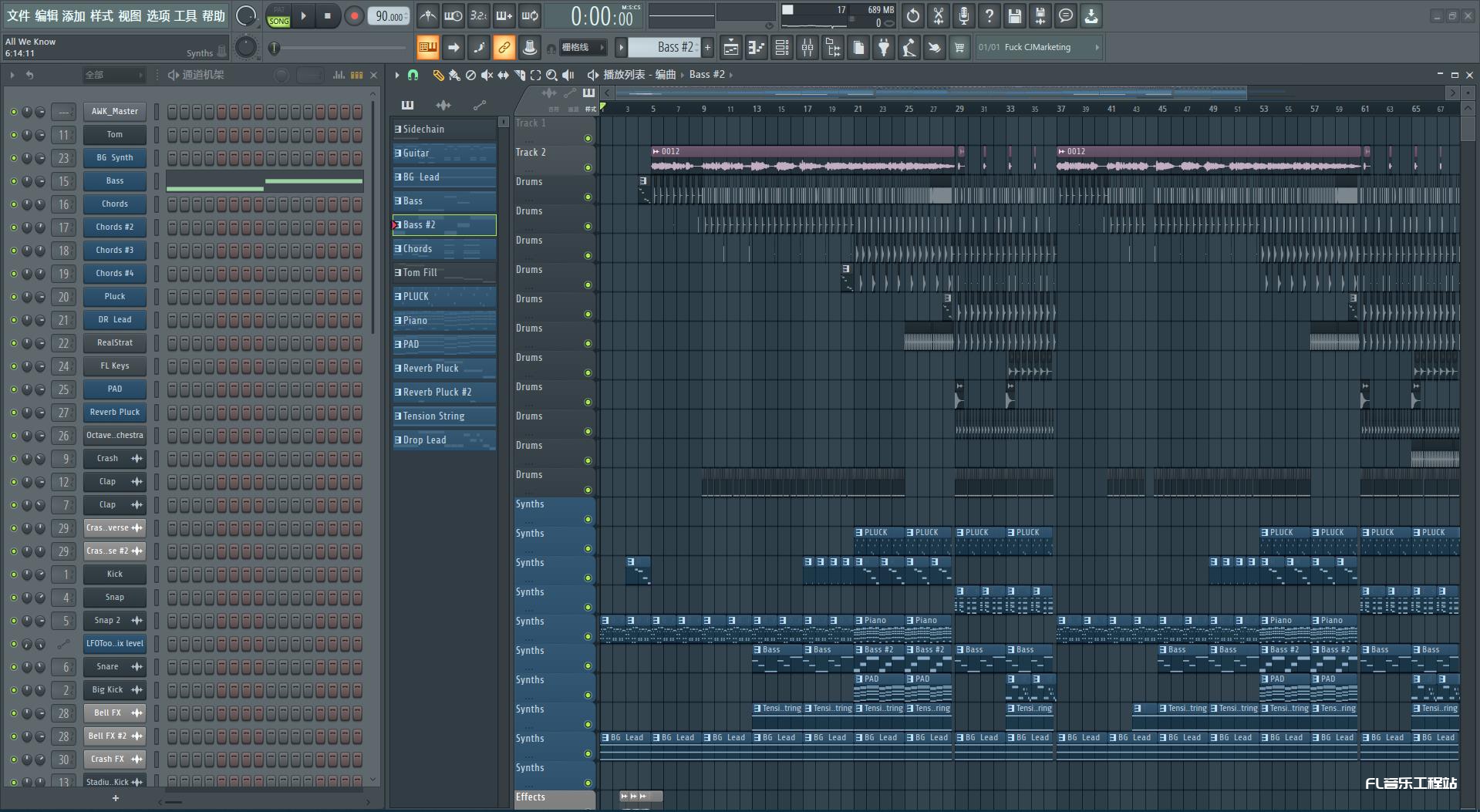Show the channel rack view icon

(782, 48)
